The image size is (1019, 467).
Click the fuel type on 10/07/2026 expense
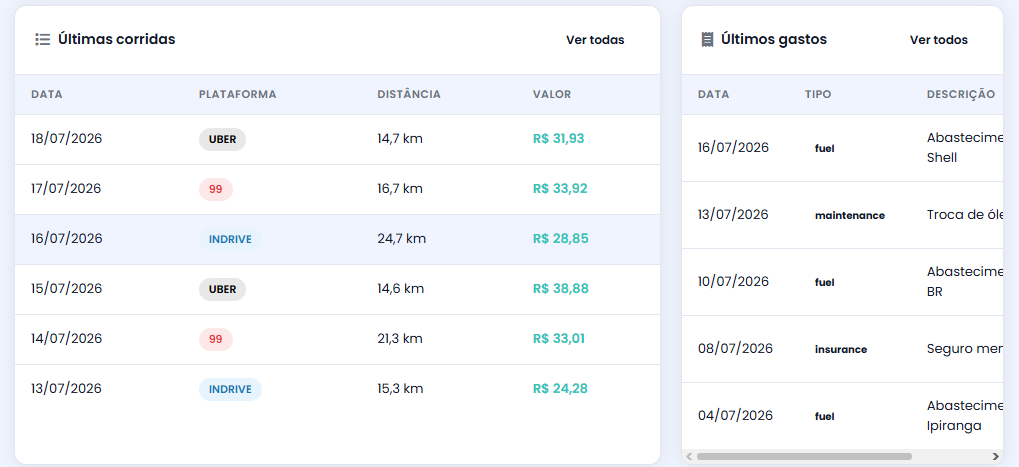pyautogui.click(x=825, y=282)
